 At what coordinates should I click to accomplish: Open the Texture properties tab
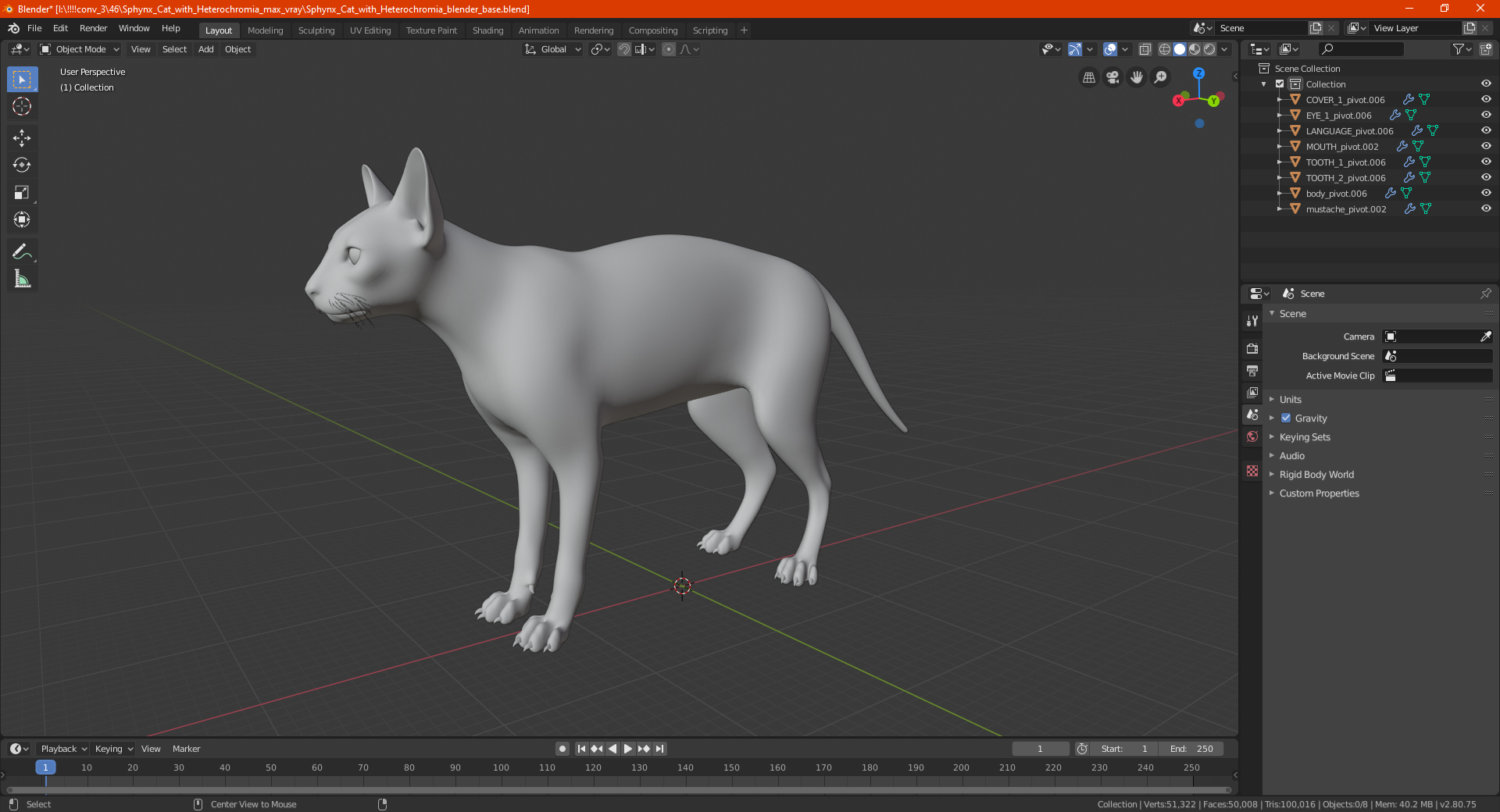1252,471
